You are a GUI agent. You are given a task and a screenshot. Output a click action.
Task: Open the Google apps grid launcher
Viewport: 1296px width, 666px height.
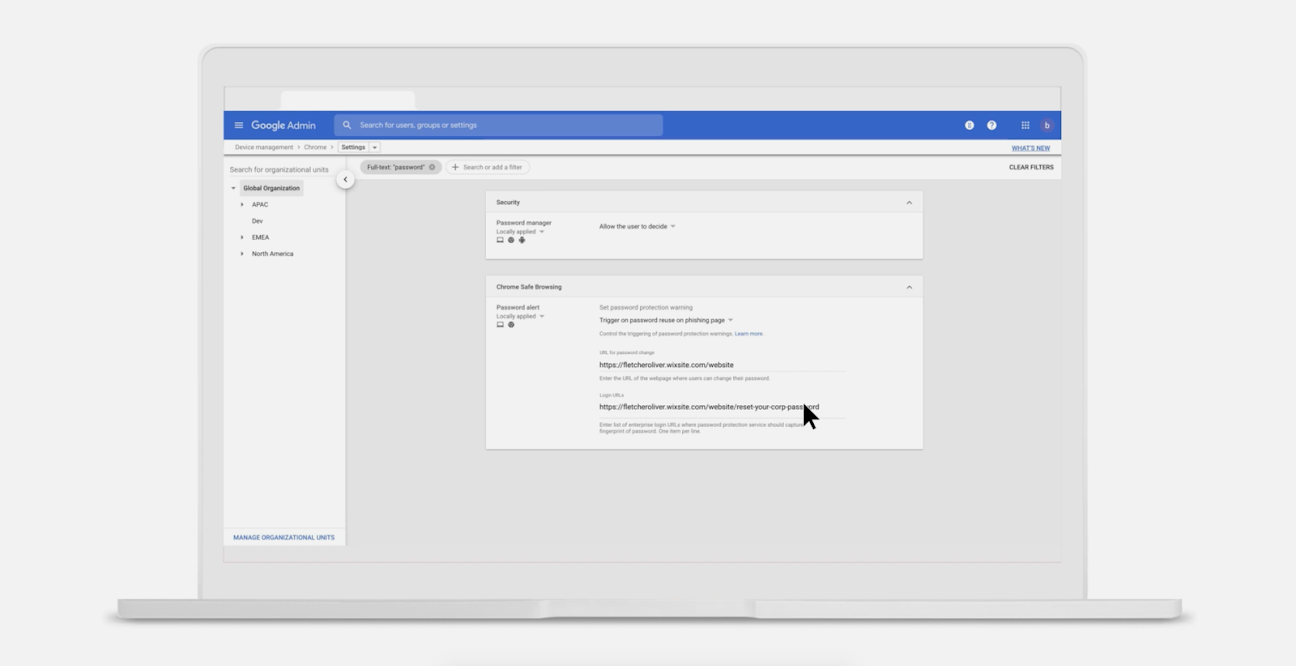[1025, 125]
